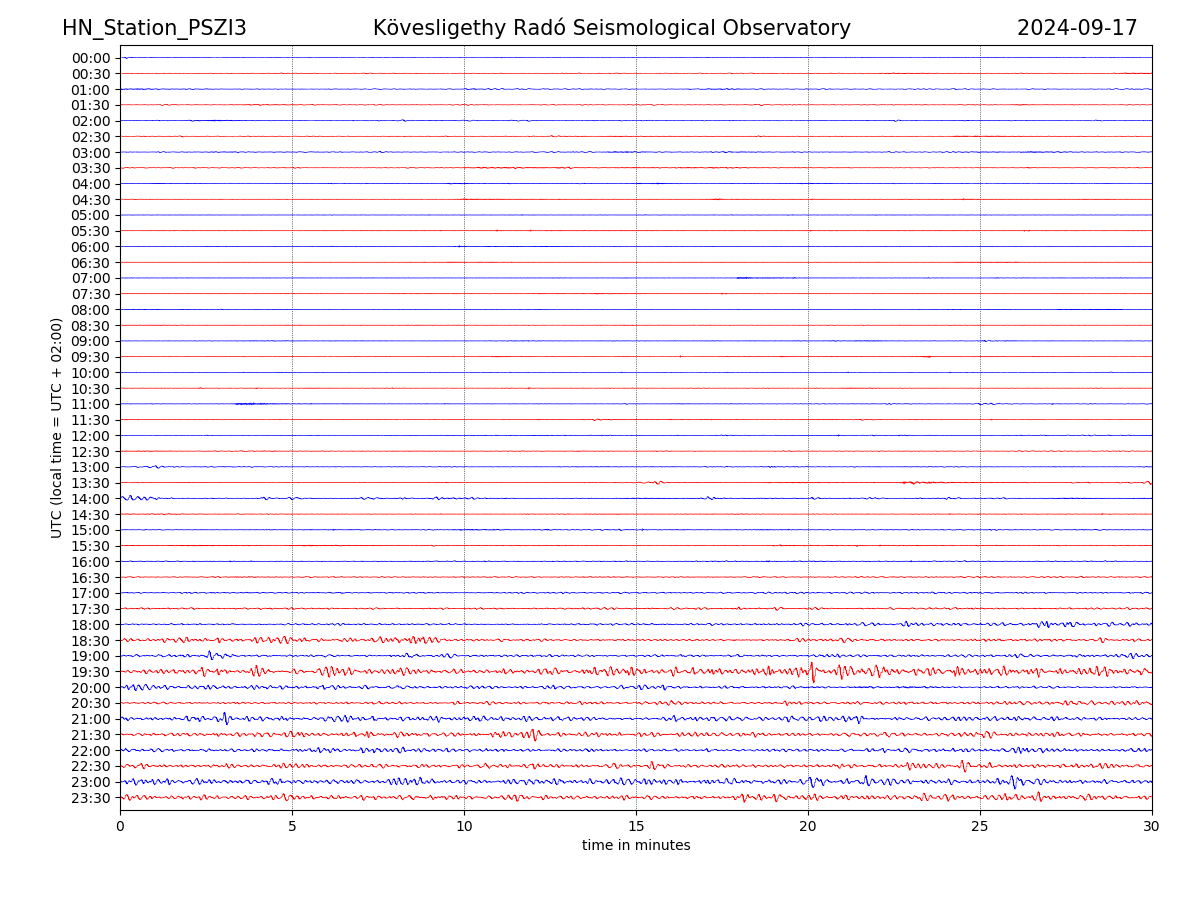Click the 19:30 row time label
This screenshot has width=1200, height=900.
91,672
